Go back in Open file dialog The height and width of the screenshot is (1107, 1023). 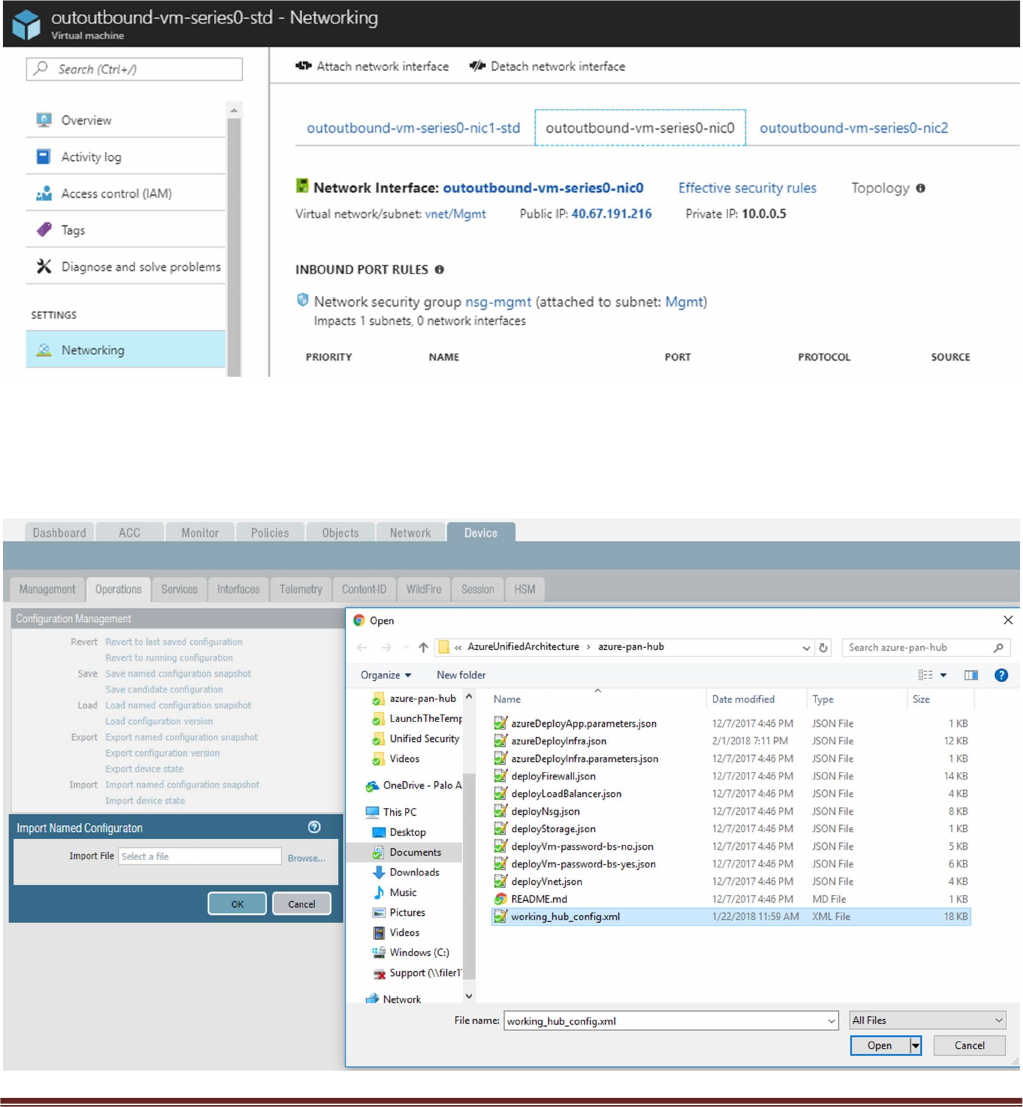click(362, 647)
